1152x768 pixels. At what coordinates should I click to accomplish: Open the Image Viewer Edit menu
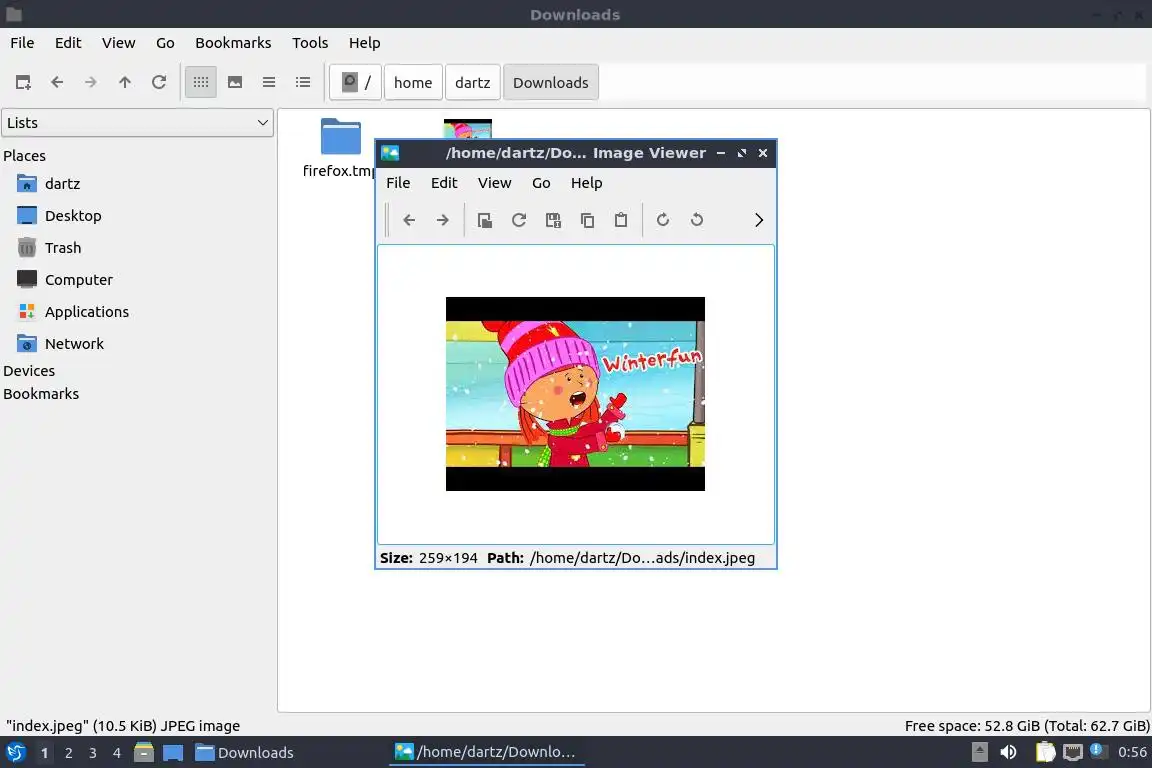(x=444, y=183)
